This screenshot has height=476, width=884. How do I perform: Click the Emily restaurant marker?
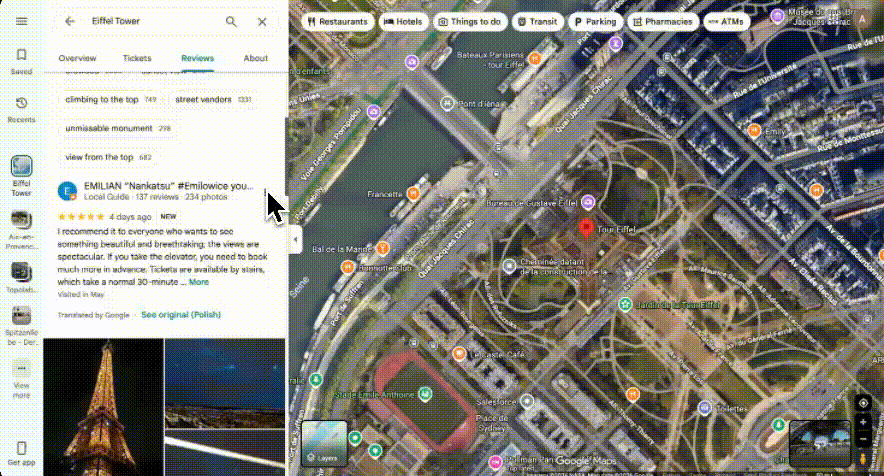754,131
